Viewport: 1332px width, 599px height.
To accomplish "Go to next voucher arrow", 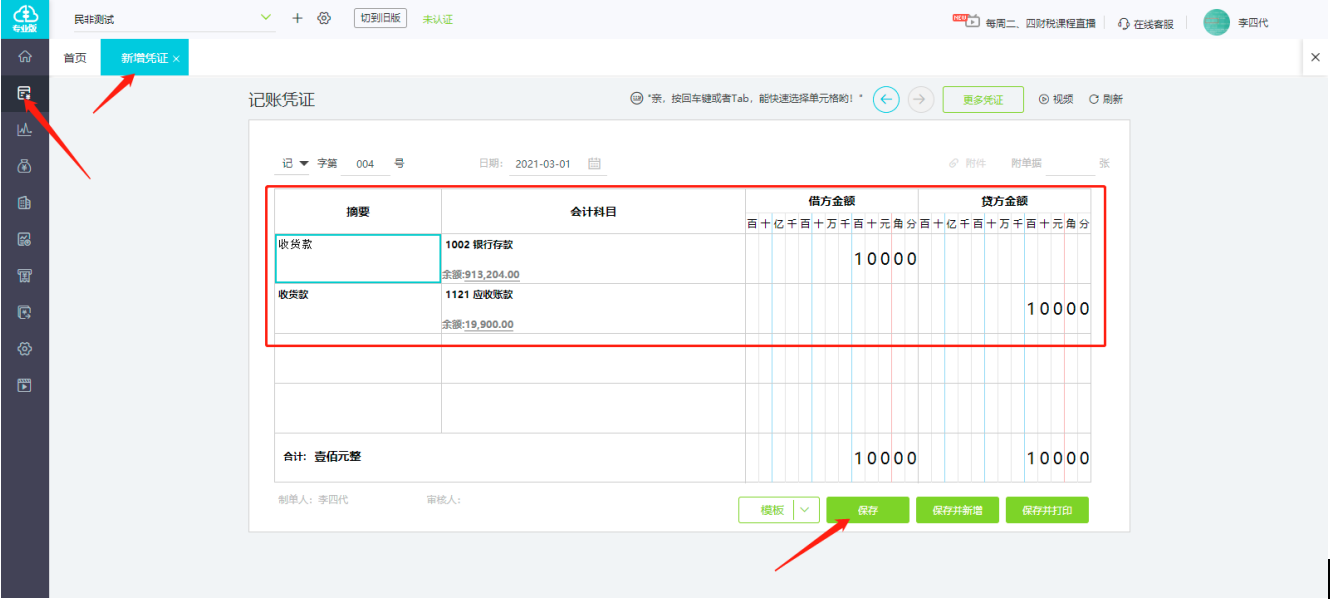I will pos(921,99).
